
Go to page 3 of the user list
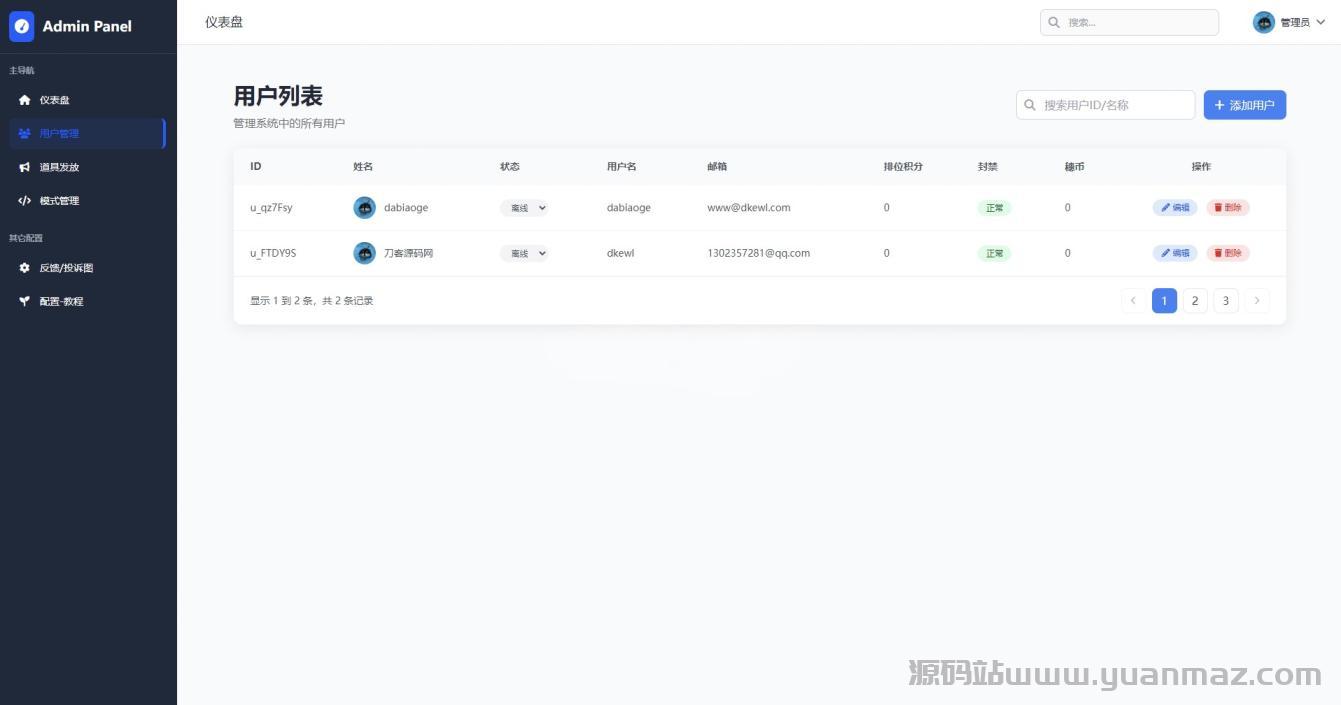coord(1226,301)
